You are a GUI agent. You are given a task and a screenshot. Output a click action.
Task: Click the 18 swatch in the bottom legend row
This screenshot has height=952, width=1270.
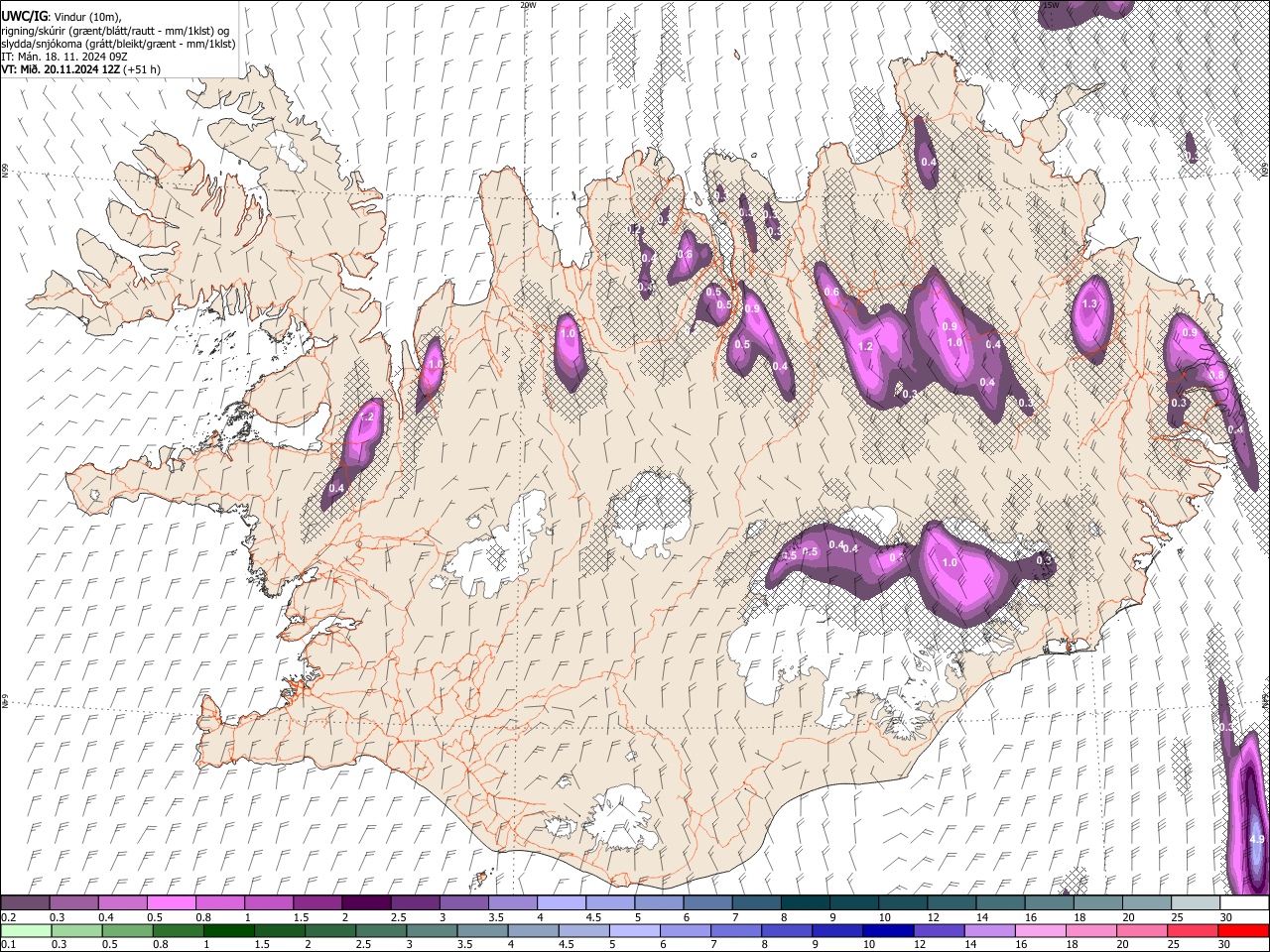point(1092,930)
